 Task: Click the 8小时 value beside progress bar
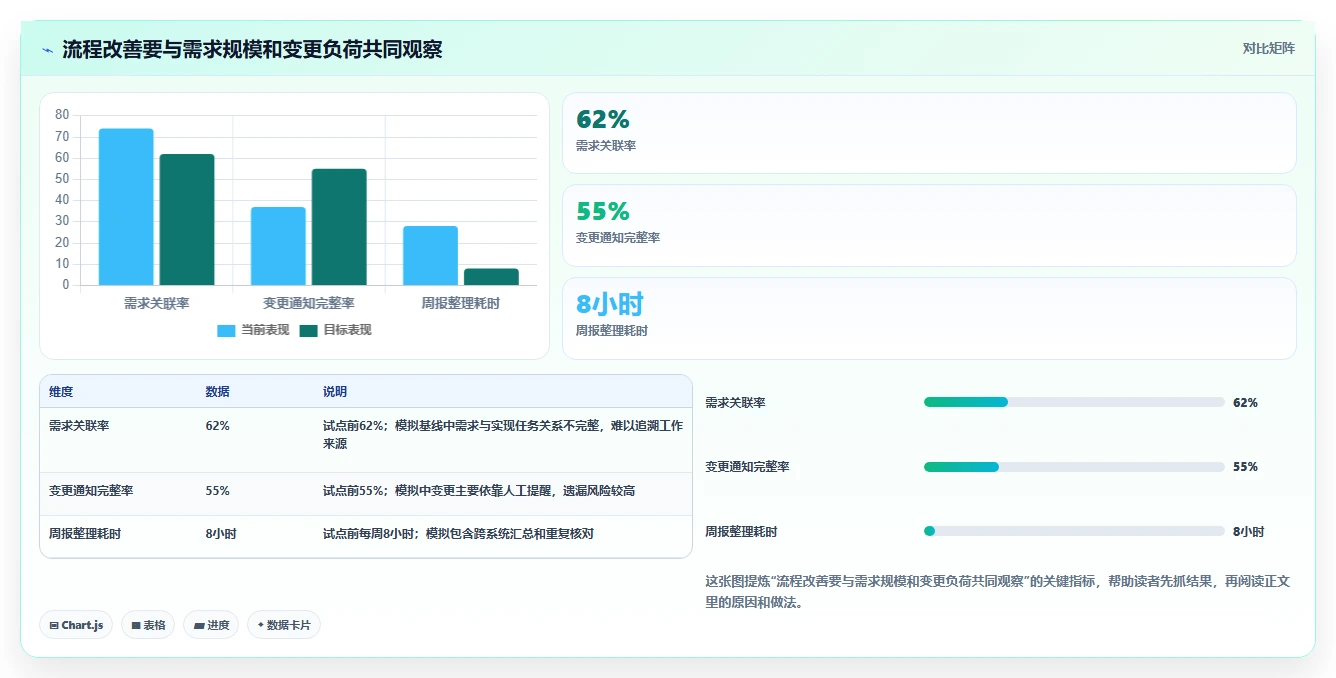1248,532
